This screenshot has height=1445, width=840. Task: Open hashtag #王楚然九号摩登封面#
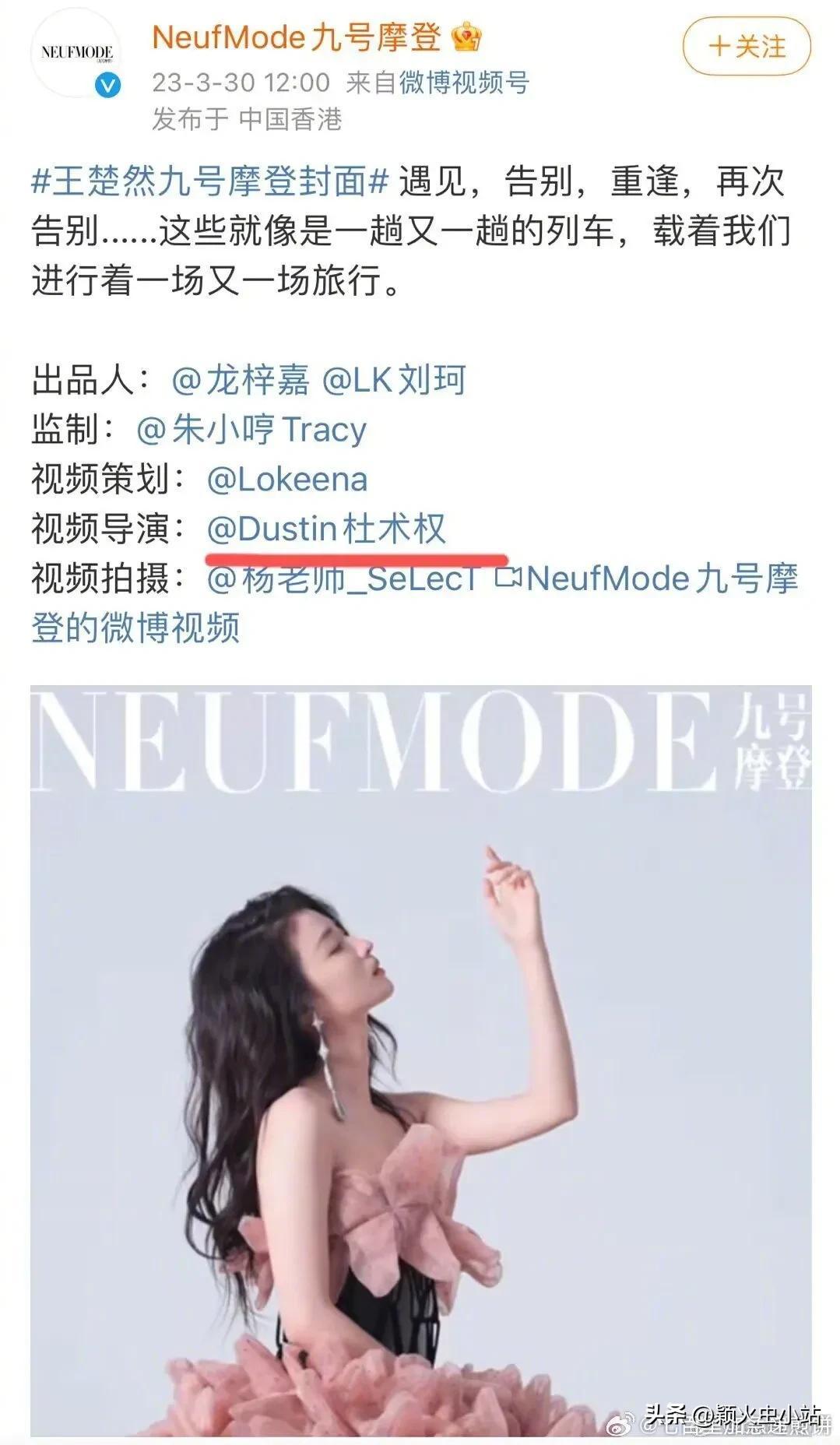pyautogui.click(x=209, y=181)
